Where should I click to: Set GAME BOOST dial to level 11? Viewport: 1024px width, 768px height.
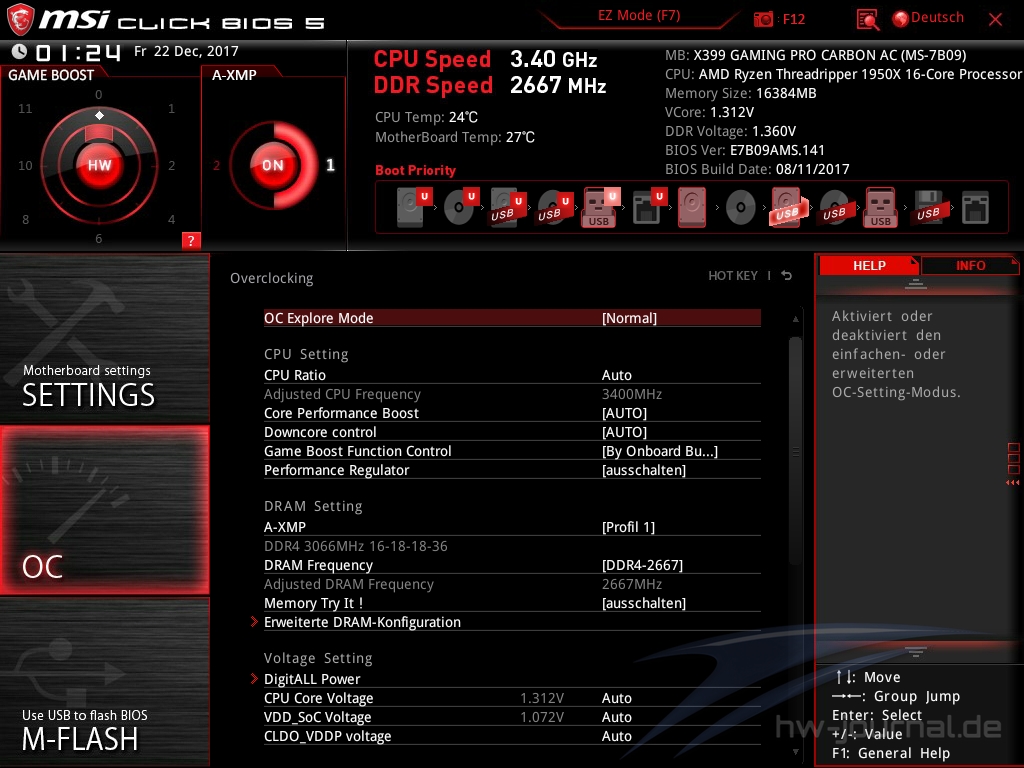click(x=25, y=108)
